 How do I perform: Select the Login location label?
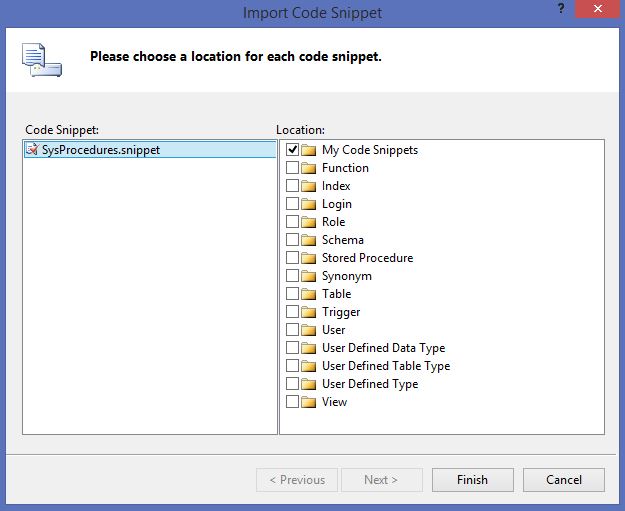tap(337, 204)
